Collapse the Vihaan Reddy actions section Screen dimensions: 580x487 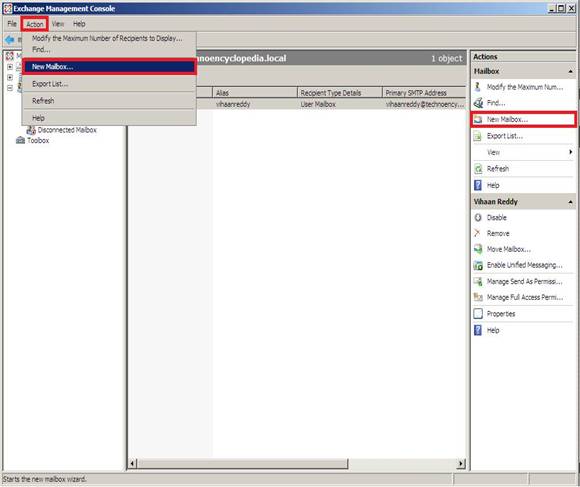click(x=570, y=202)
